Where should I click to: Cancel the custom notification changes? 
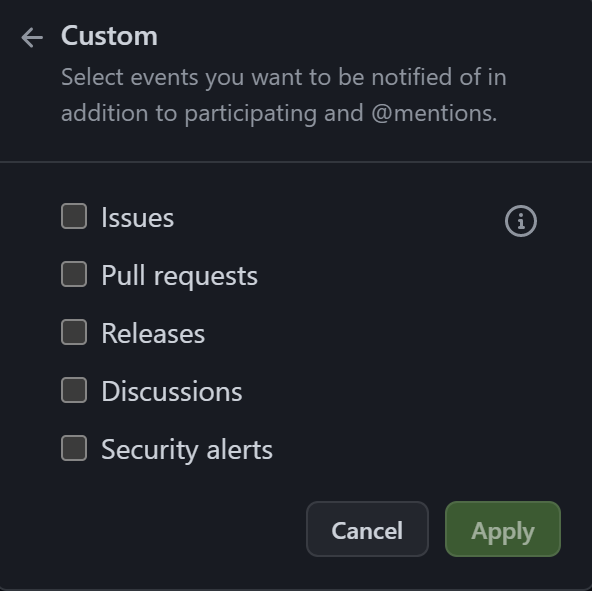(367, 529)
